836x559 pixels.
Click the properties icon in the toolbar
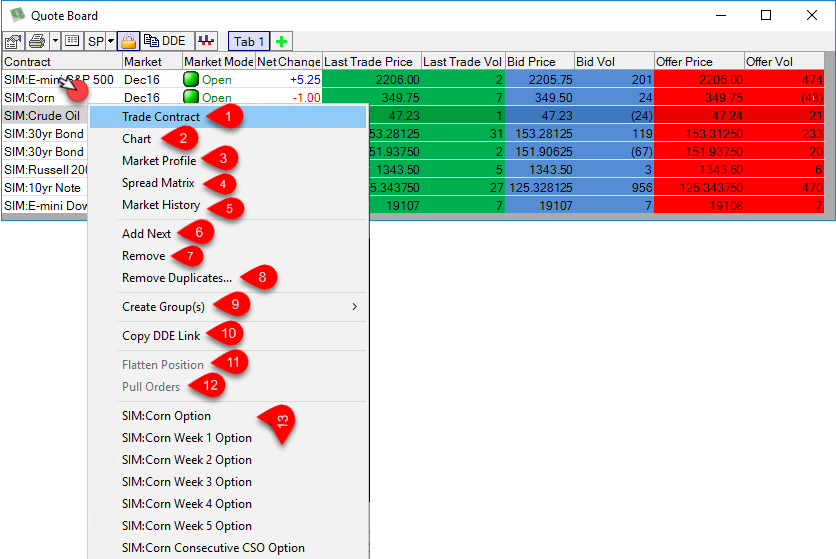click(13, 42)
